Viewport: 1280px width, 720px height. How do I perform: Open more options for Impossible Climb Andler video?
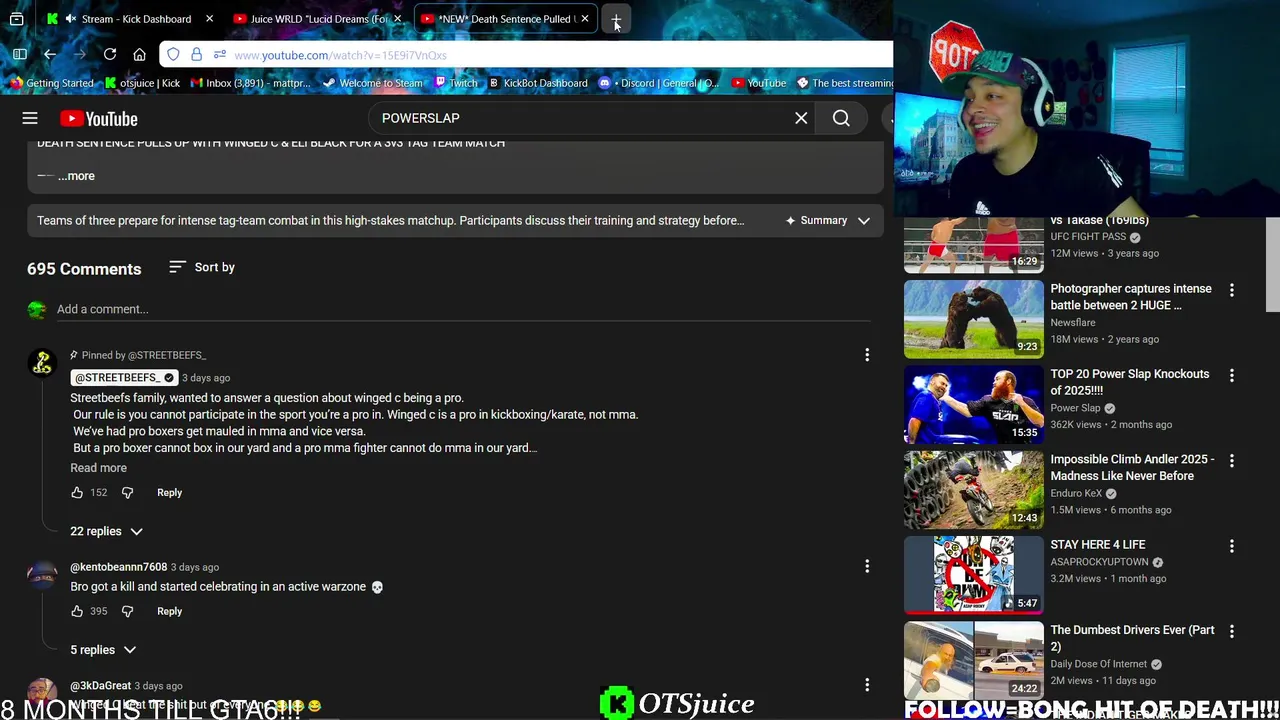[1232, 460]
